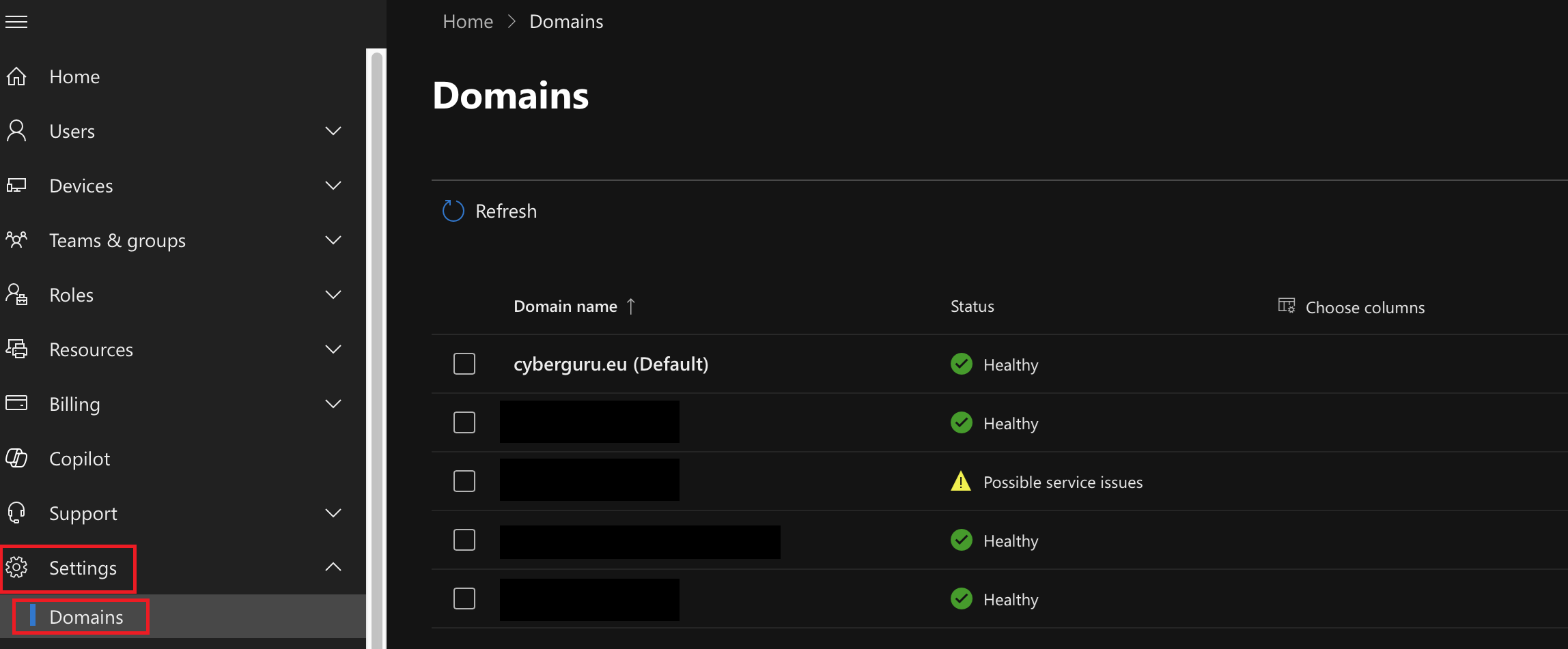Tick the checkbox for cyberguru.eu (Default)

tap(464, 364)
